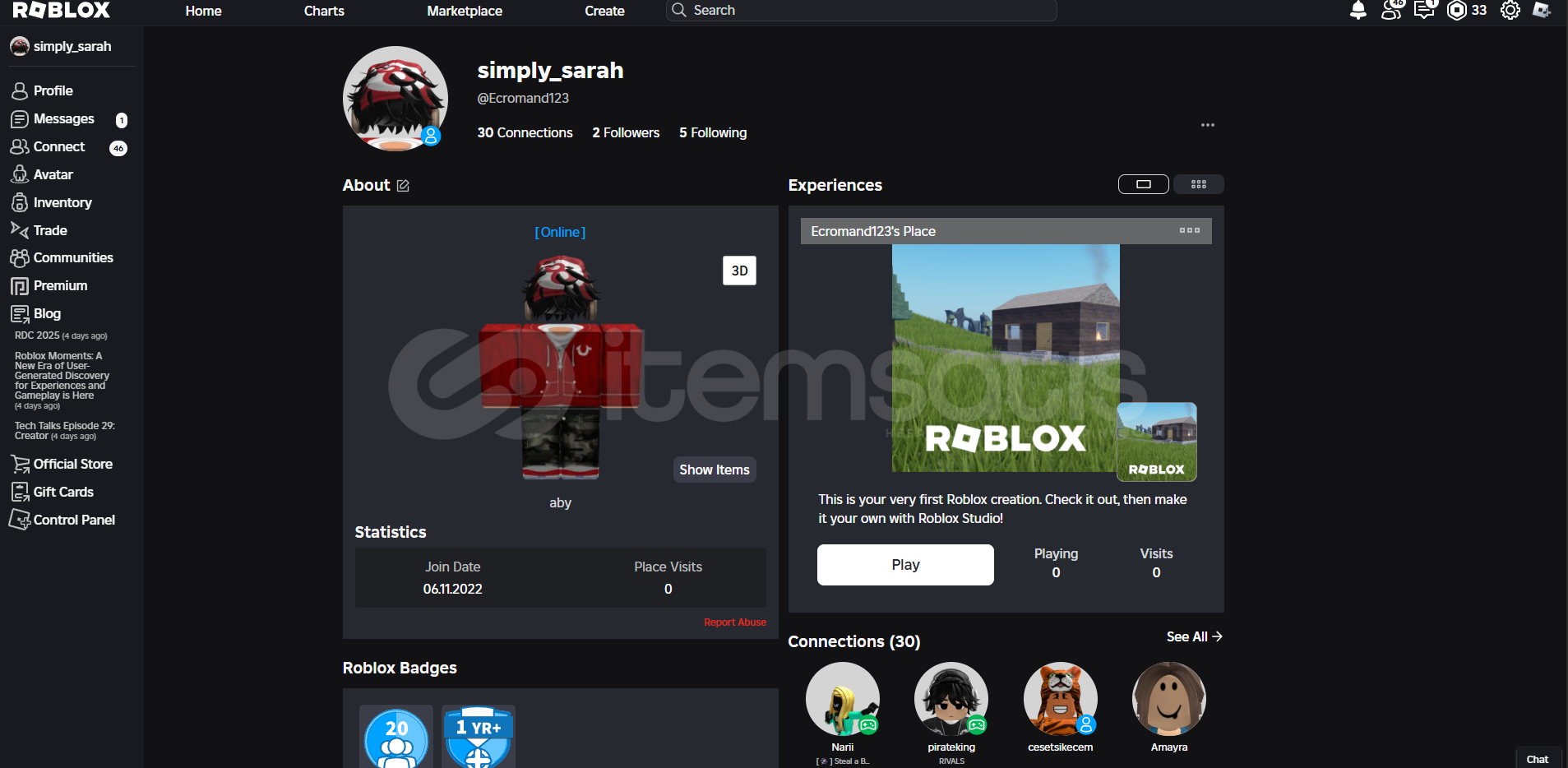Image resolution: width=1568 pixels, height=768 pixels.
Task: Open the Charts tab
Action: coord(324,11)
